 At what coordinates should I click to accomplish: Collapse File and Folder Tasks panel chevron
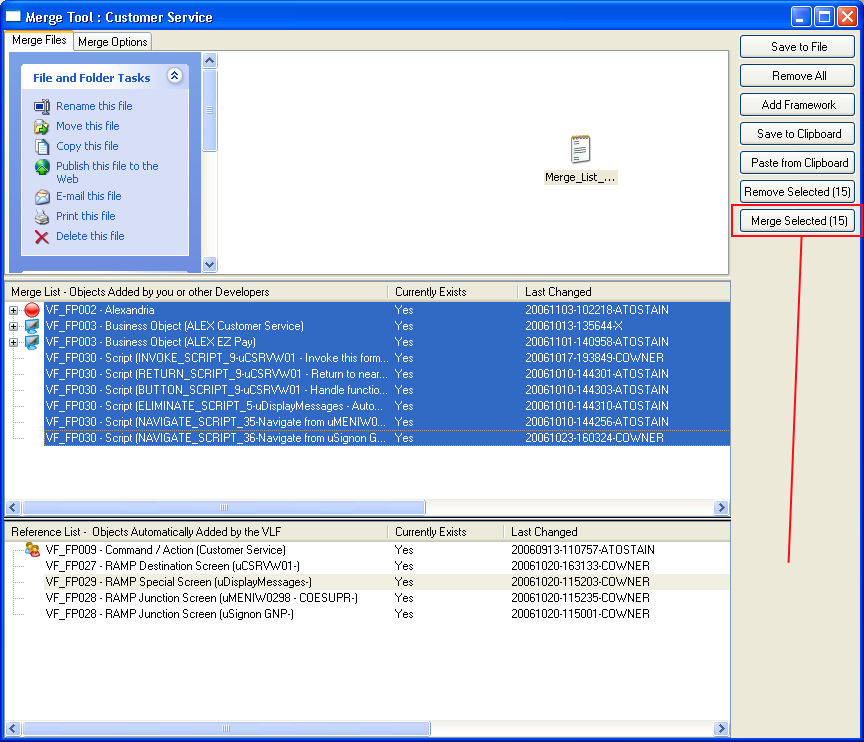[175, 76]
